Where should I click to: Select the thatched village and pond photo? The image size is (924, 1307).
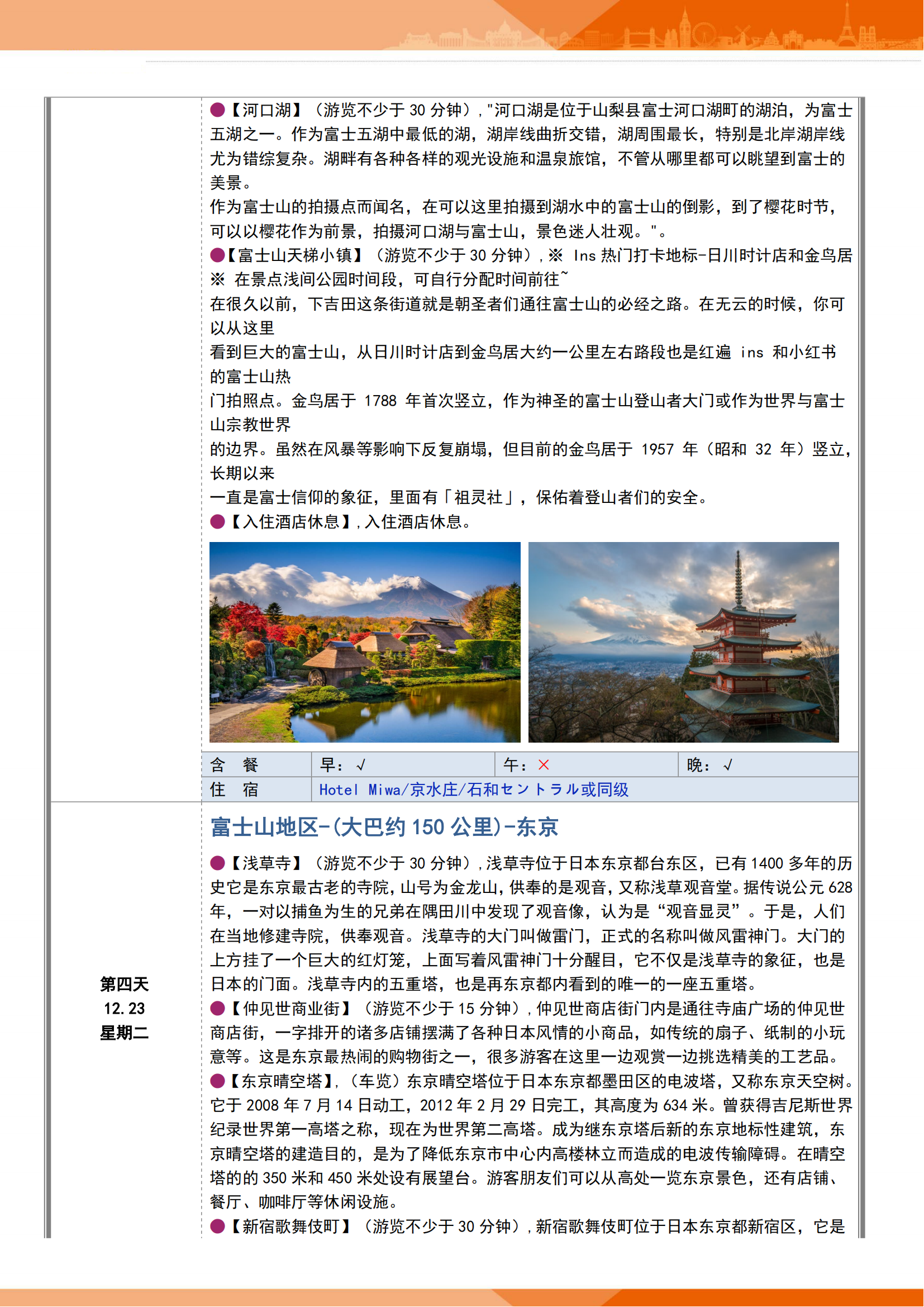pos(365,642)
